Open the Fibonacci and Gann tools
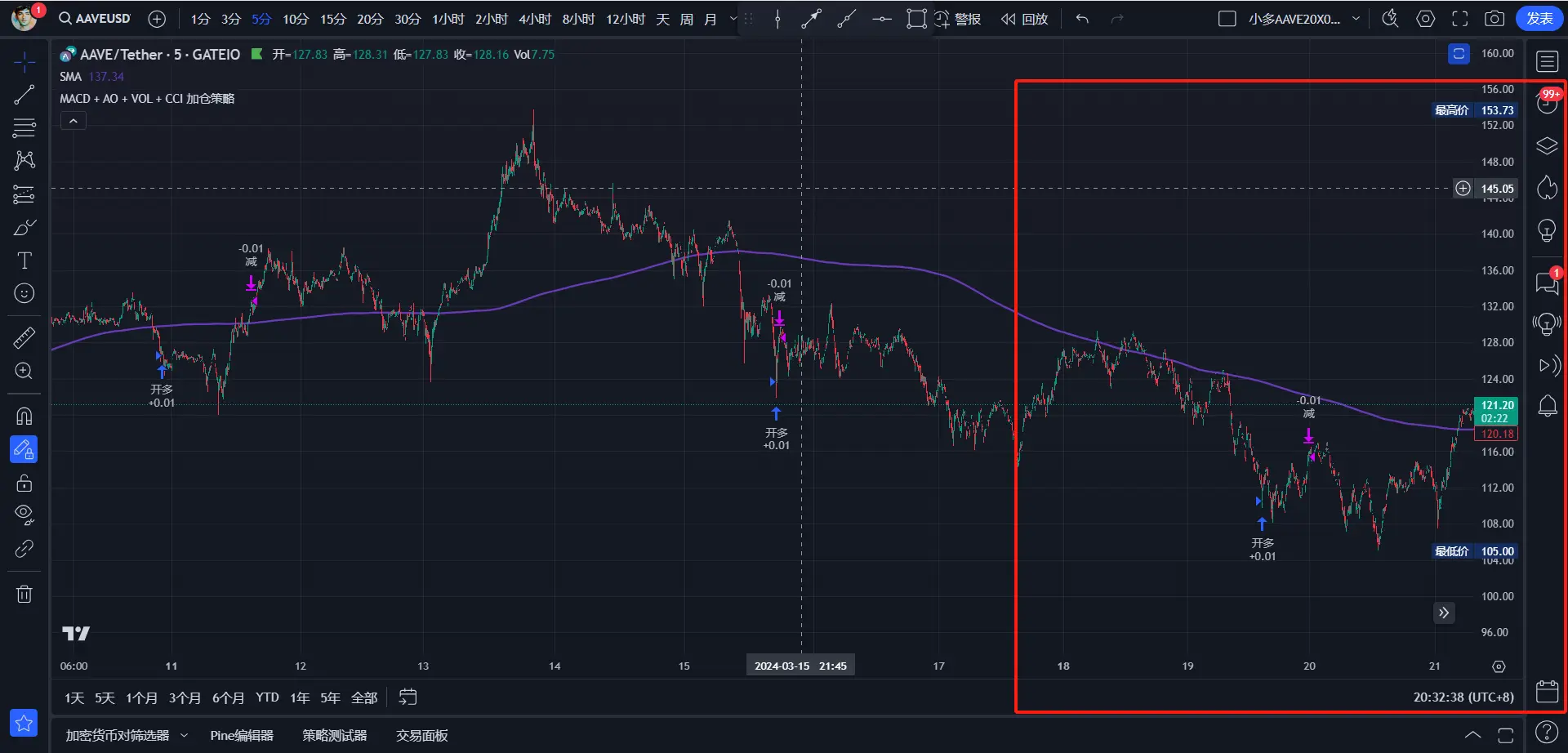Viewport: 1568px width, 753px height. 24,127
